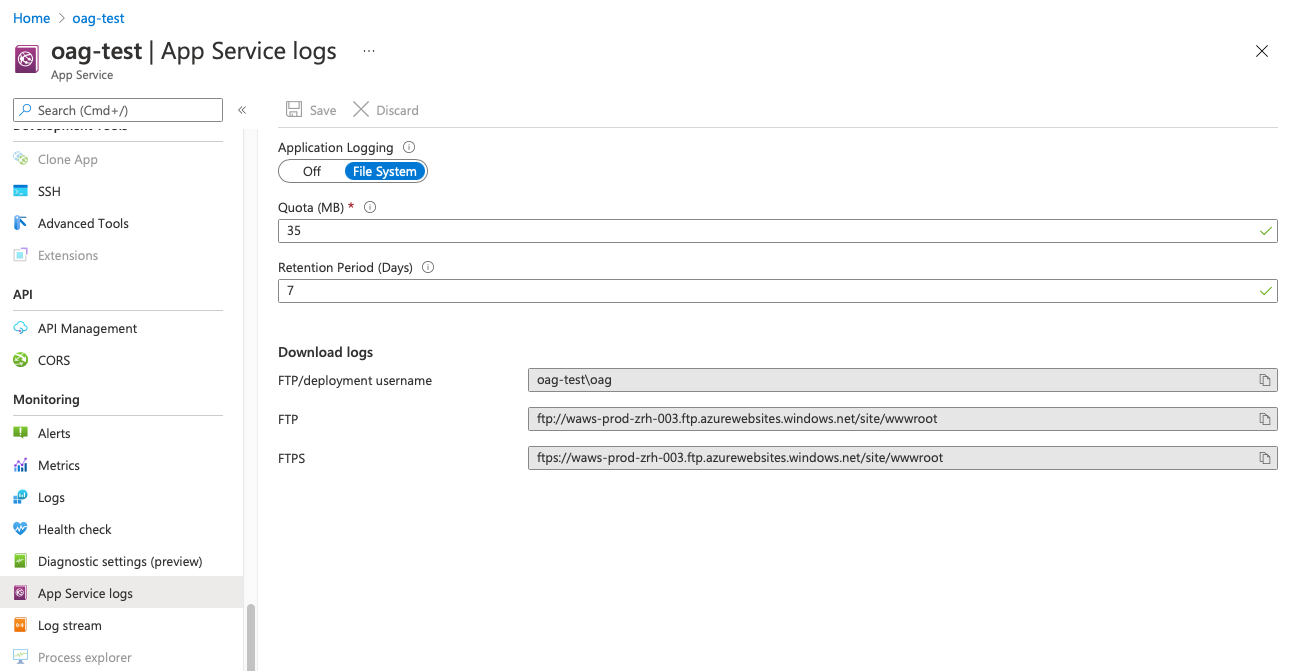1294x671 pixels.
Task: Click the Alerts icon under Monitoring
Action: pyautogui.click(x=20, y=433)
